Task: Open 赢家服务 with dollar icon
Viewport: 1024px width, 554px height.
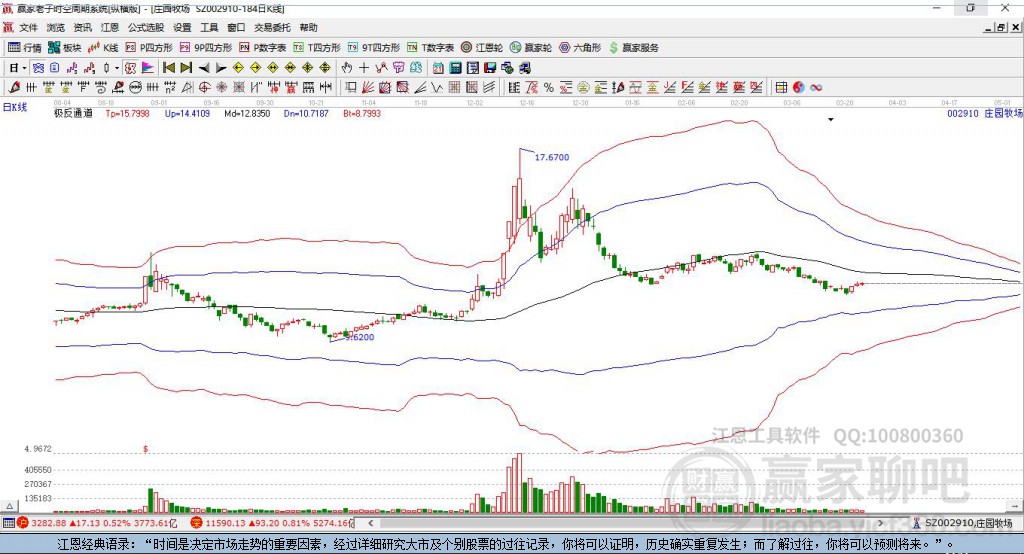Action: click(633, 48)
